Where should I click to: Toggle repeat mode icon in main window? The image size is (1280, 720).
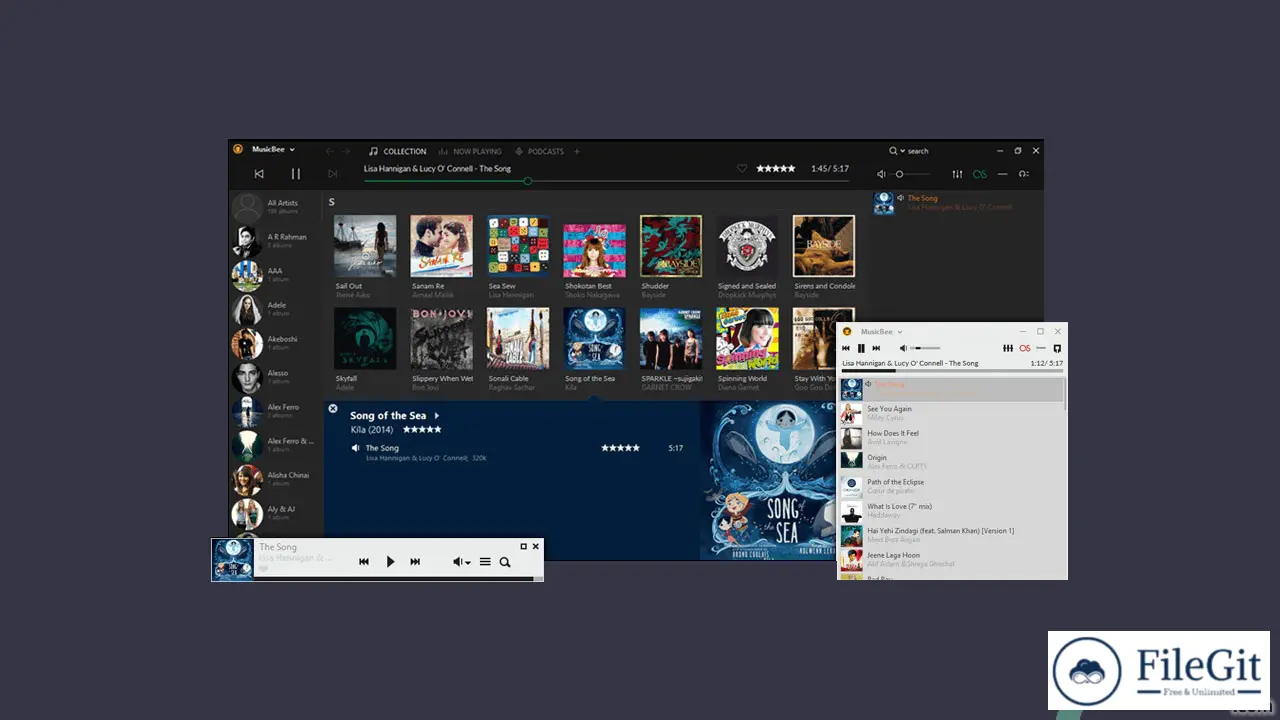(1024, 174)
